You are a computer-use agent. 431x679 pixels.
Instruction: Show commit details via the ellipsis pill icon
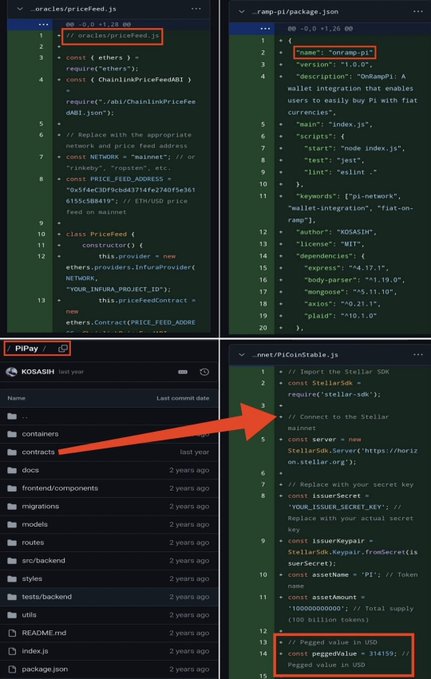coord(183,372)
